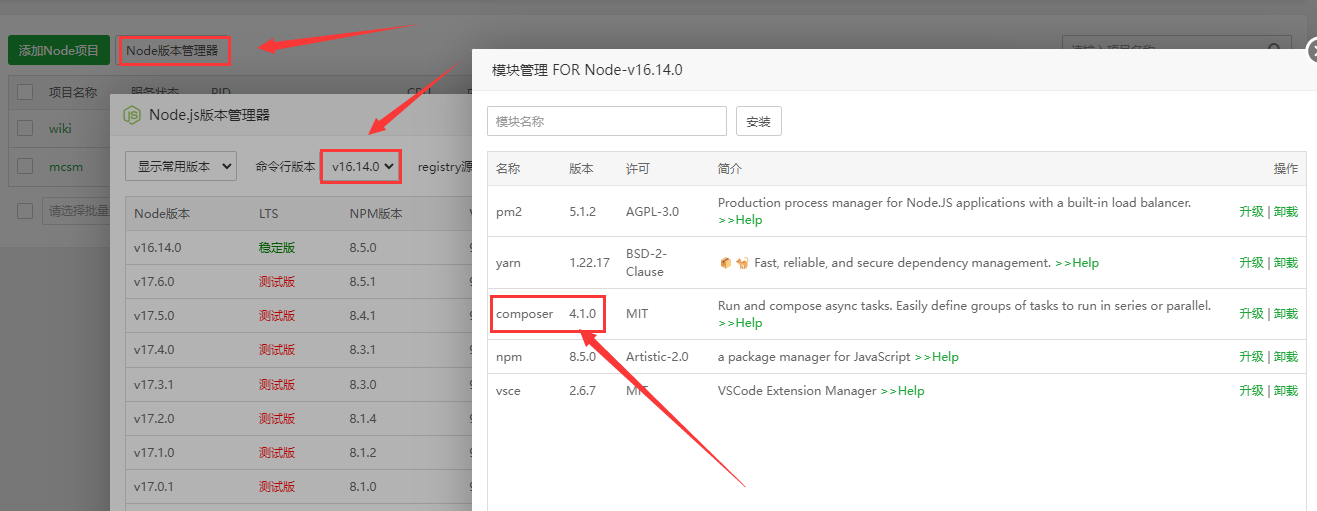This screenshot has width=1317, height=511.
Task: Select the v17.4.0 version row
Action: click(x=298, y=350)
